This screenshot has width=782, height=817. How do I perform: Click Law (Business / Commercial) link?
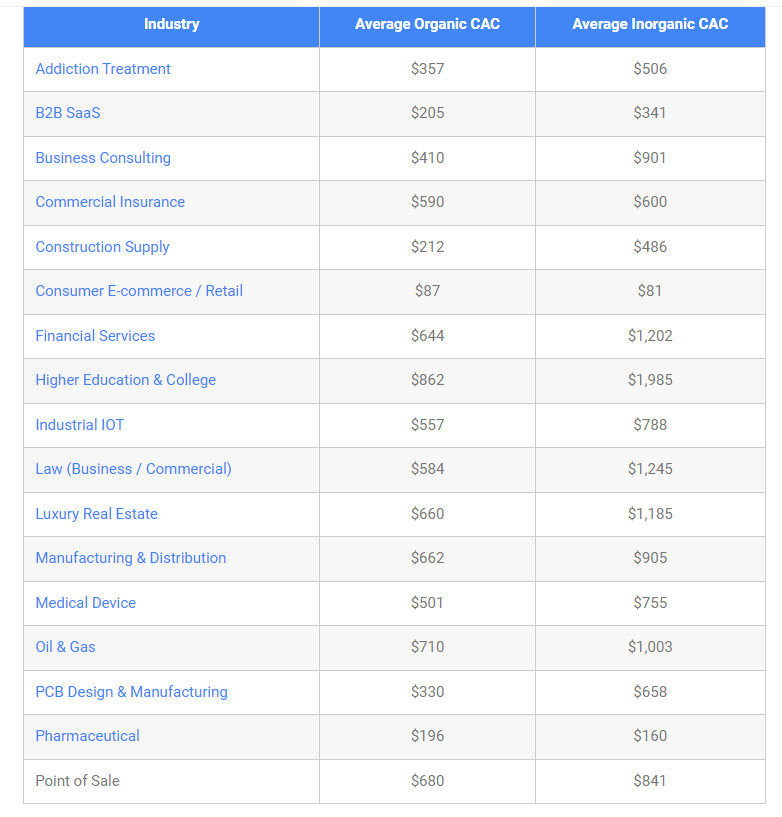(x=133, y=469)
